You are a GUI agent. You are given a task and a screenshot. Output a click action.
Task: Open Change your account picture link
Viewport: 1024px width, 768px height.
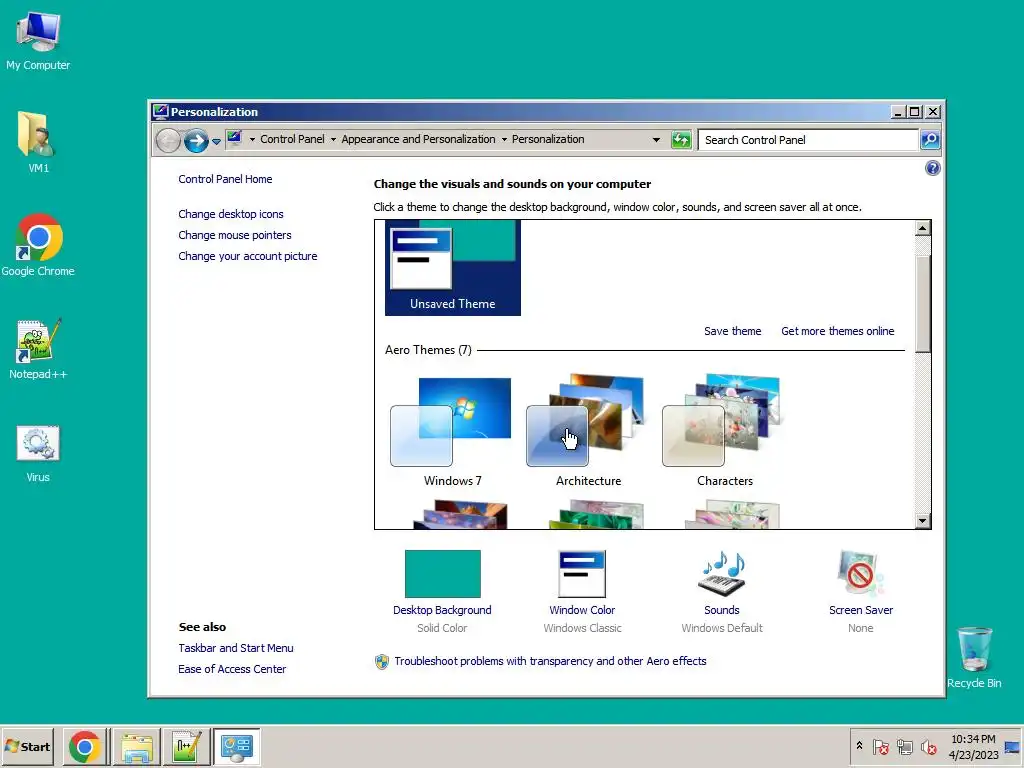point(248,256)
